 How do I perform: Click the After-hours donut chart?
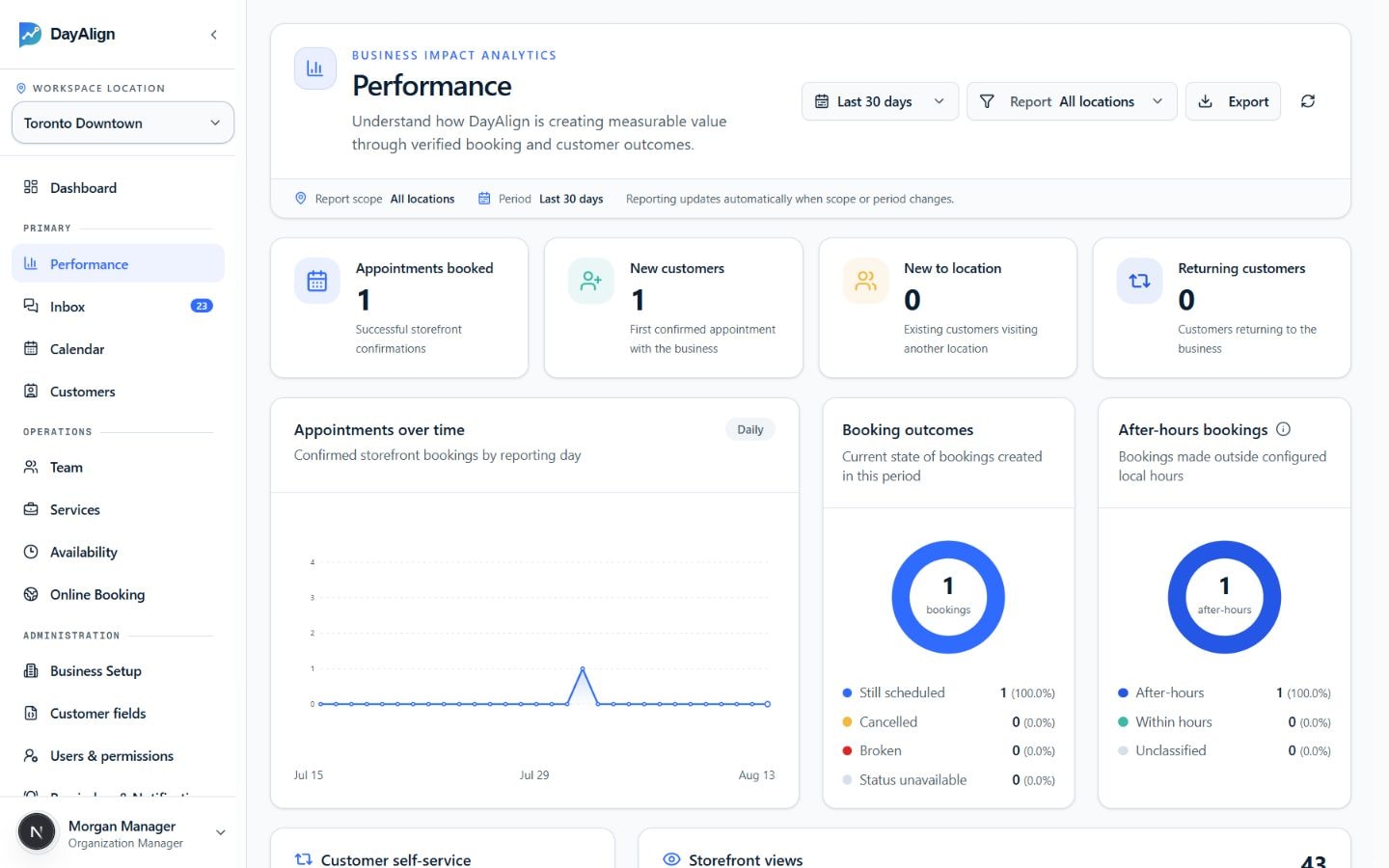[1224, 597]
